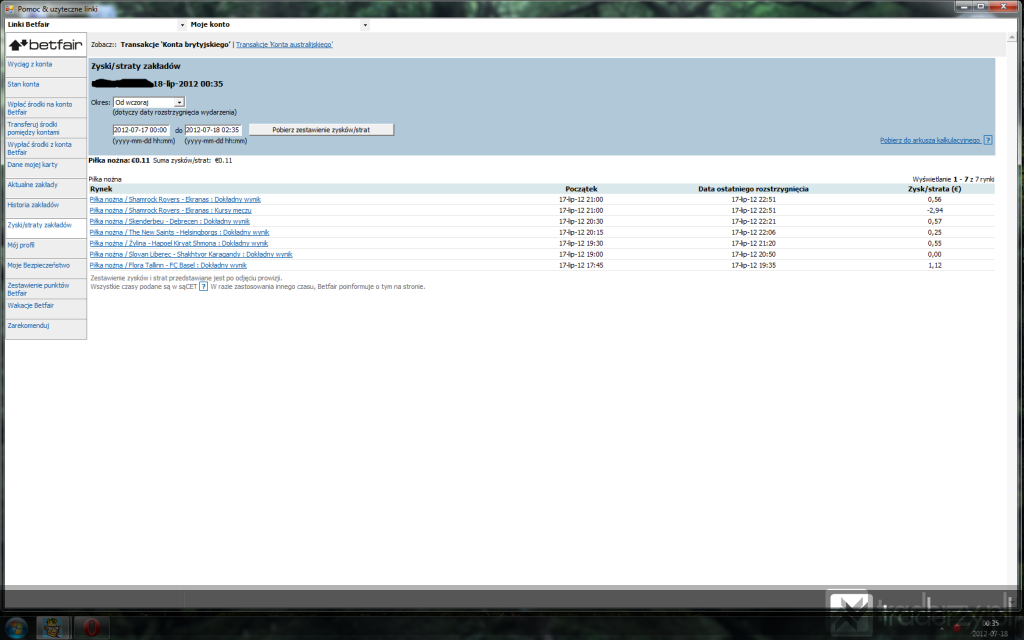1024x640 pixels.
Task: Click the Rynek column header
Action: click(101, 189)
